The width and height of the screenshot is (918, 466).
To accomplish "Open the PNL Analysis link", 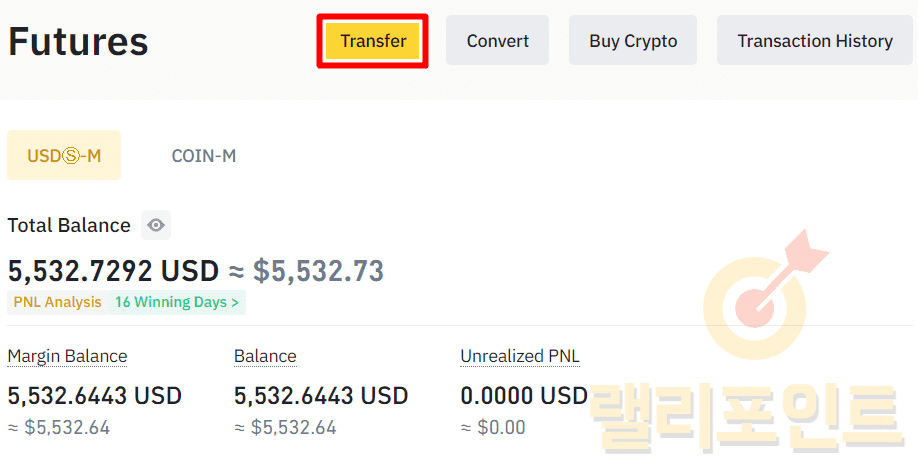I will click(57, 302).
